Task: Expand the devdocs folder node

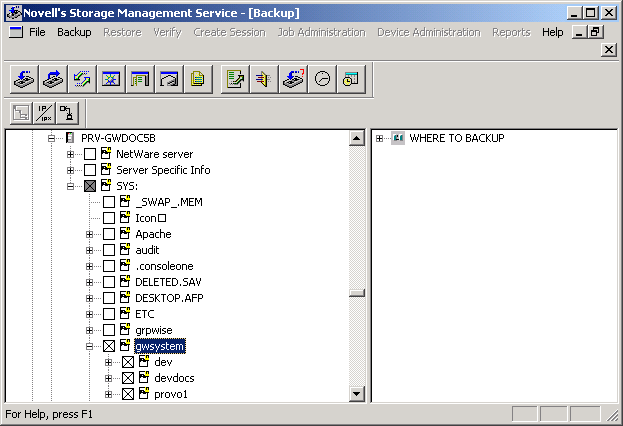Action: [108, 378]
